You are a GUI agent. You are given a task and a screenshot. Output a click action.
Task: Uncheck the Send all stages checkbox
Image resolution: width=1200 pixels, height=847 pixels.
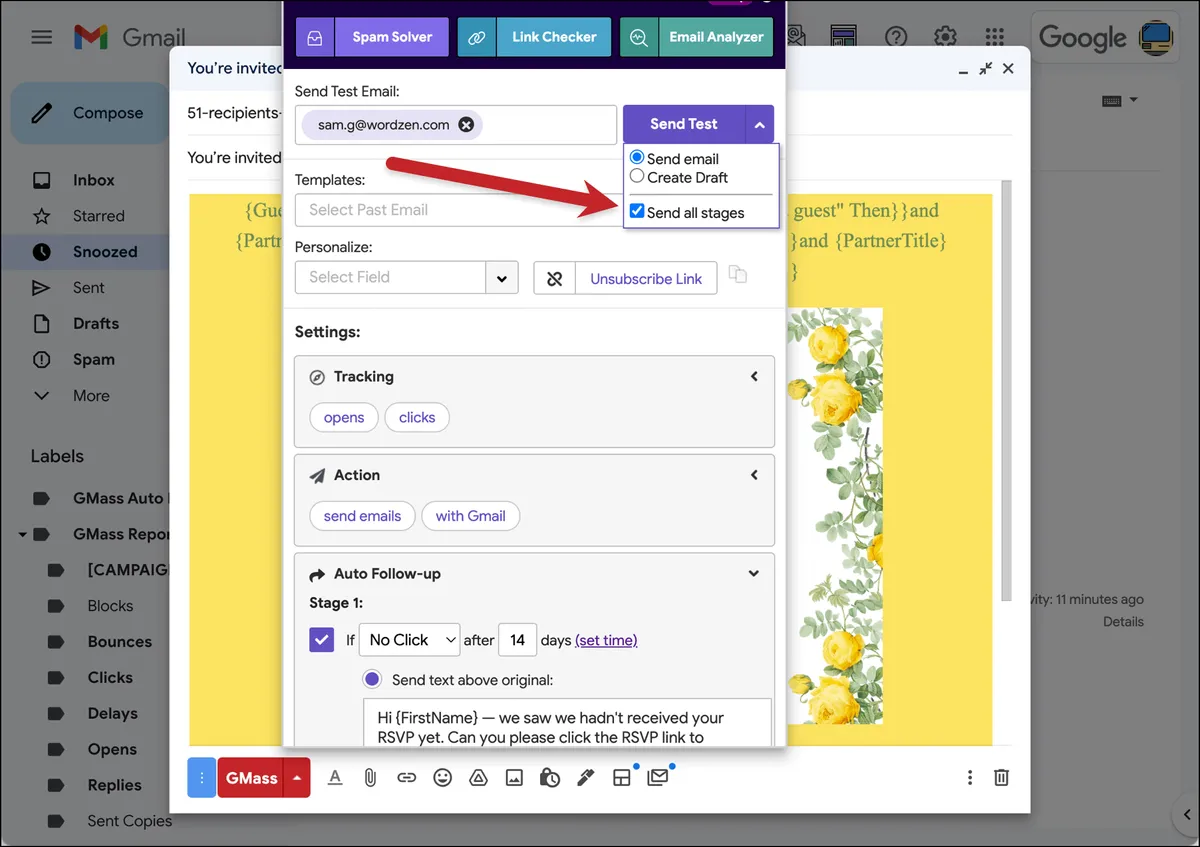pyautogui.click(x=637, y=212)
